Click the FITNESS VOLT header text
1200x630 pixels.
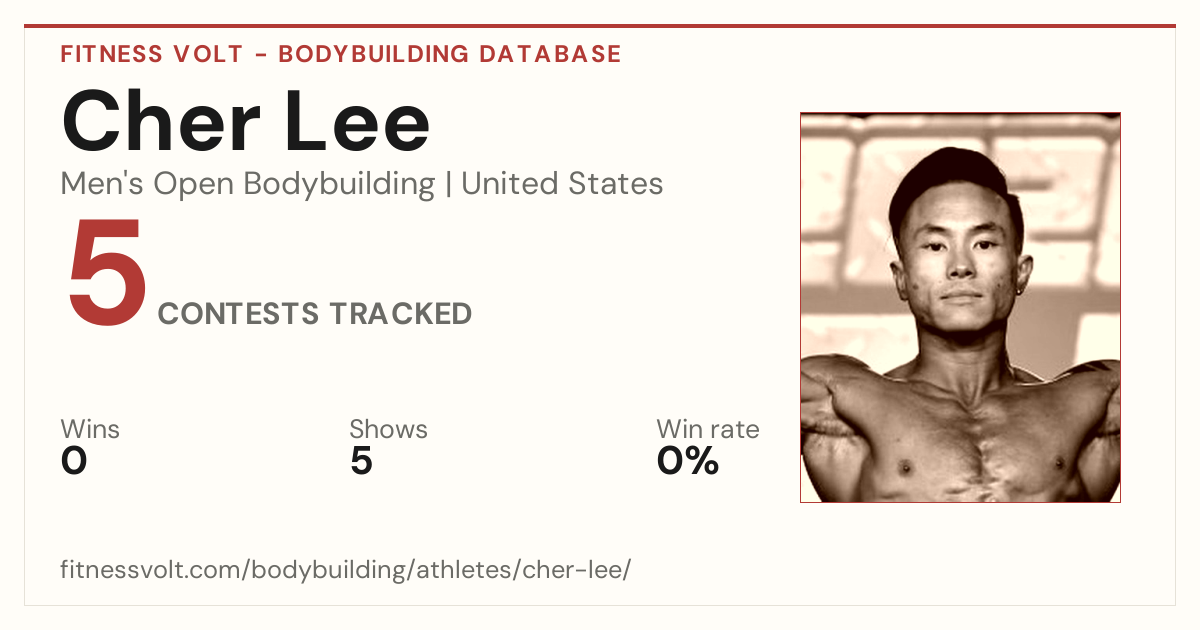152,54
